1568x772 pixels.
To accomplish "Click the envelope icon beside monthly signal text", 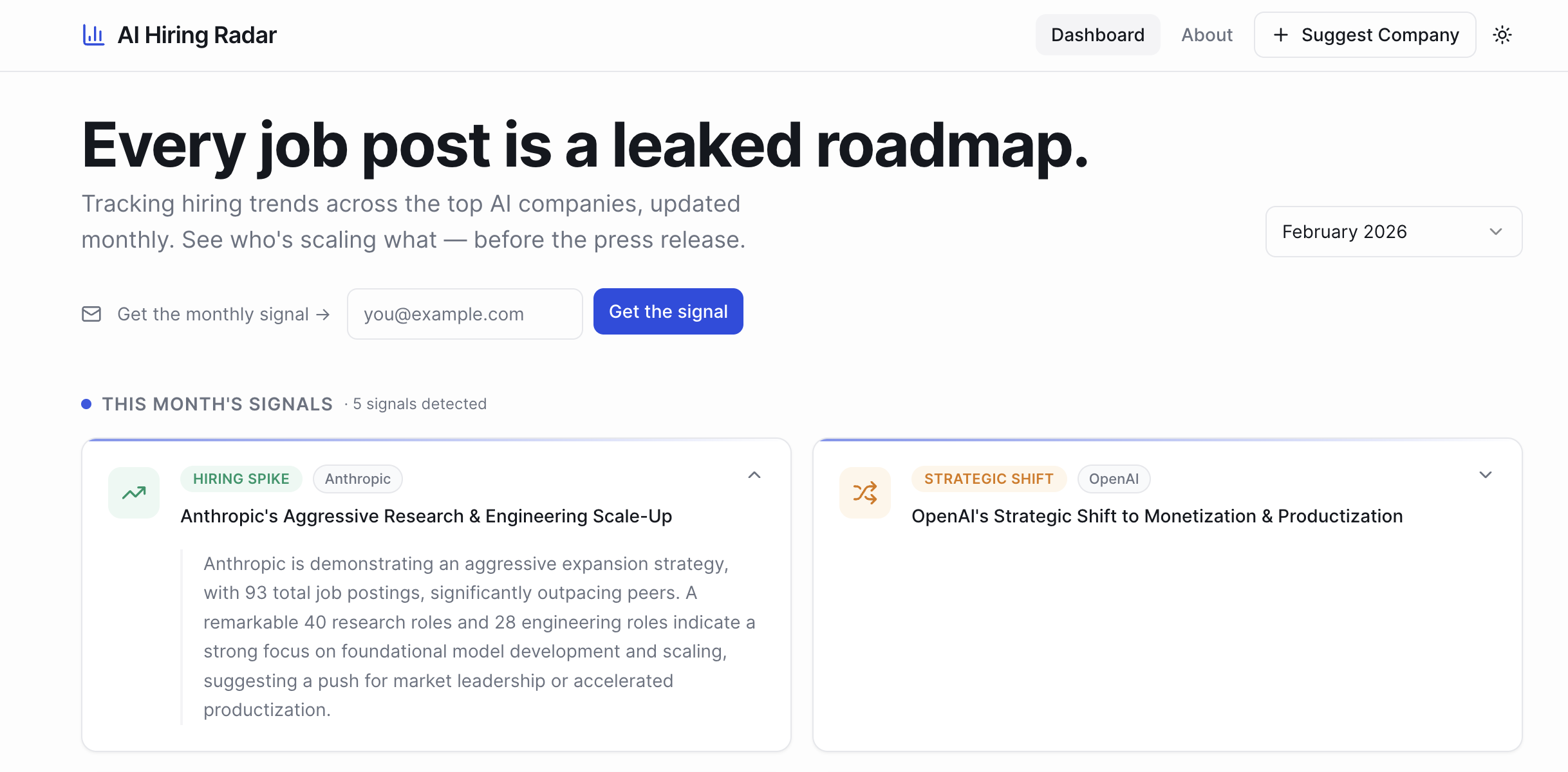I will pyautogui.click(x=91, y=314).
